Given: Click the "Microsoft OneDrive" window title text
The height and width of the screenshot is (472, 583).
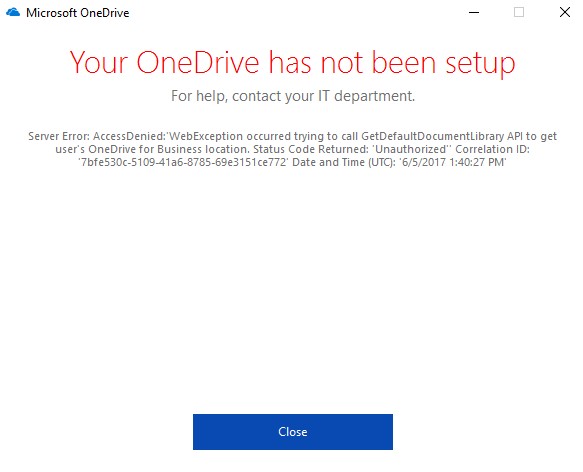Looking at the screenshot, I should [x=78, y=13].
